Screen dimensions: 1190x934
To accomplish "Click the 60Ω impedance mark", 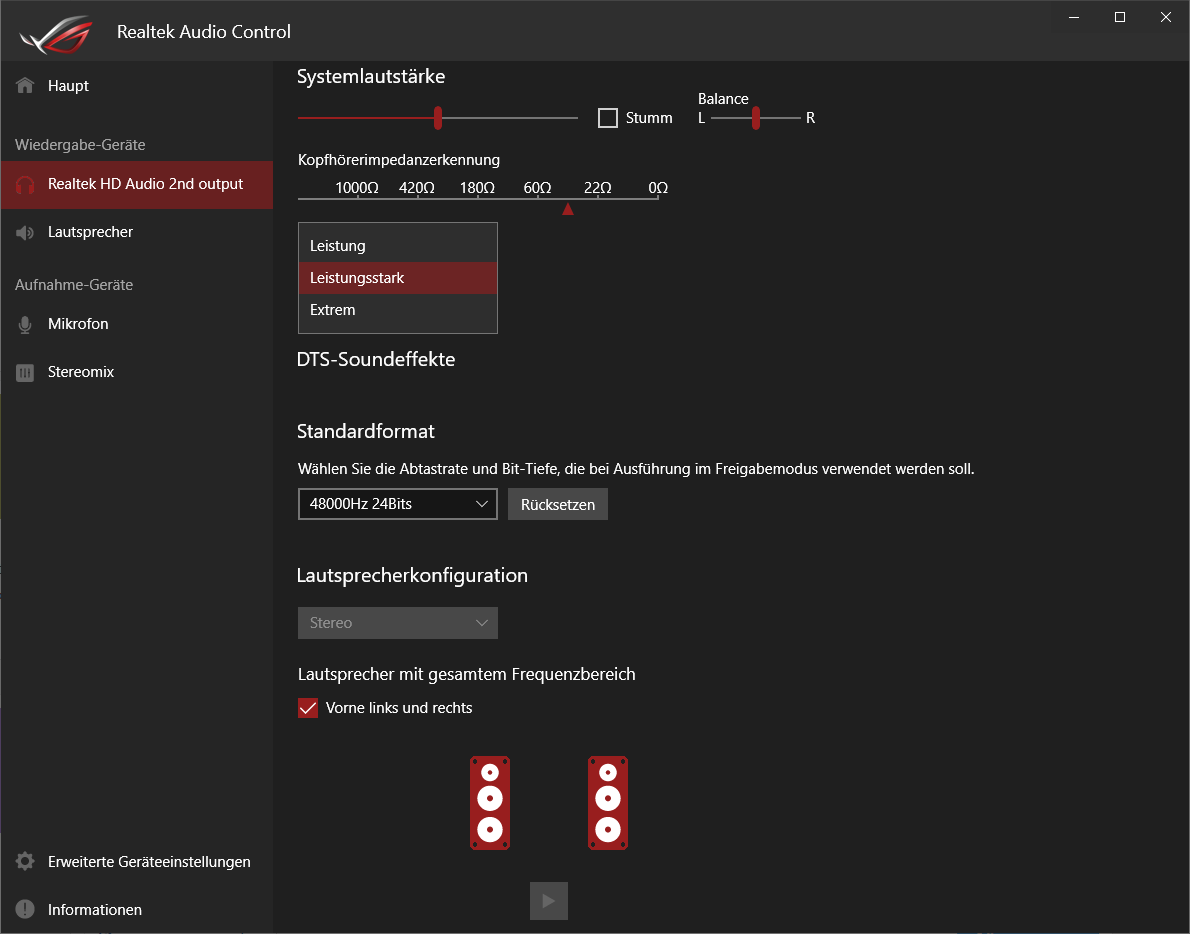I will (x=537, y=188).
